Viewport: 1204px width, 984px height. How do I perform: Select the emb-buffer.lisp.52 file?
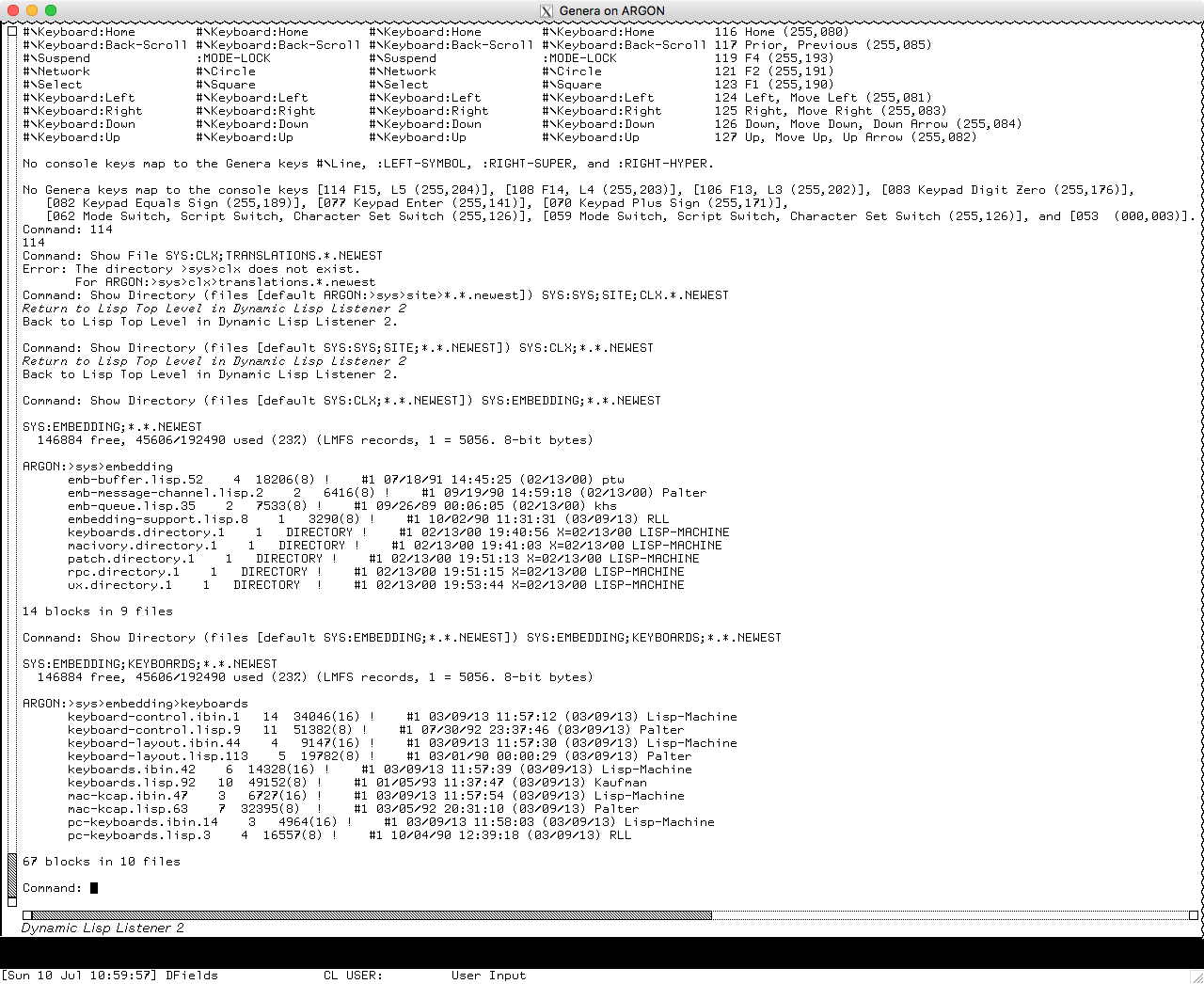click(135, 480)
